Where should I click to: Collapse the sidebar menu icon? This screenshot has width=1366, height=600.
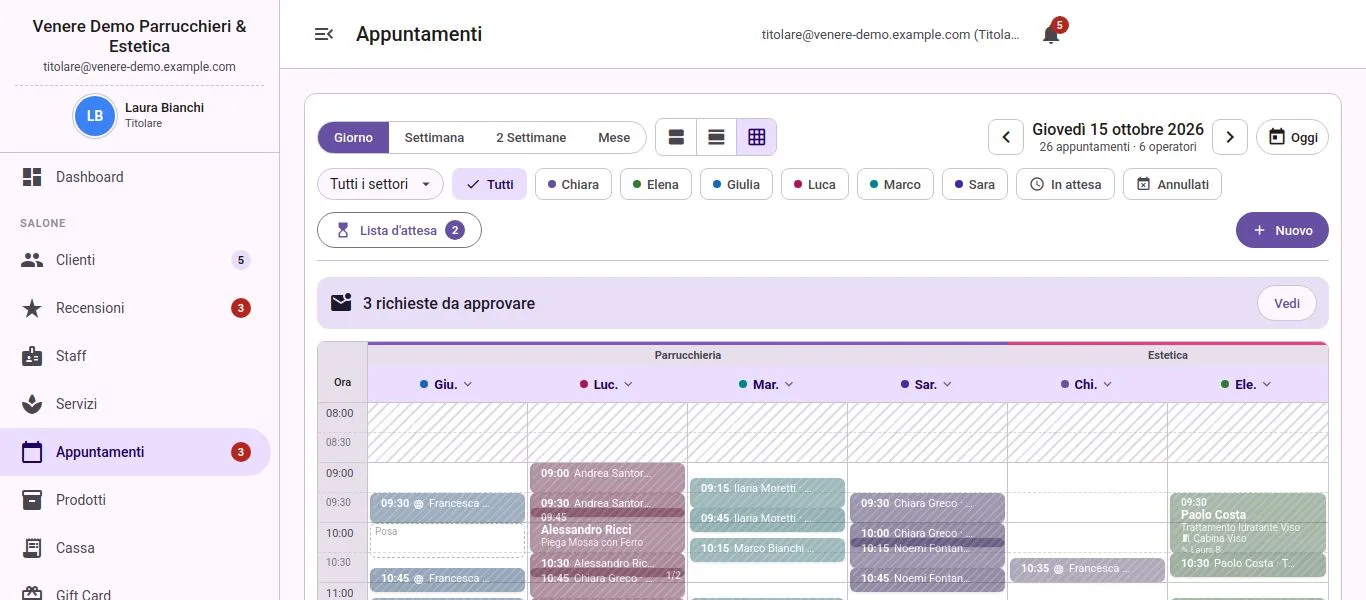click(x=324, y=34)
